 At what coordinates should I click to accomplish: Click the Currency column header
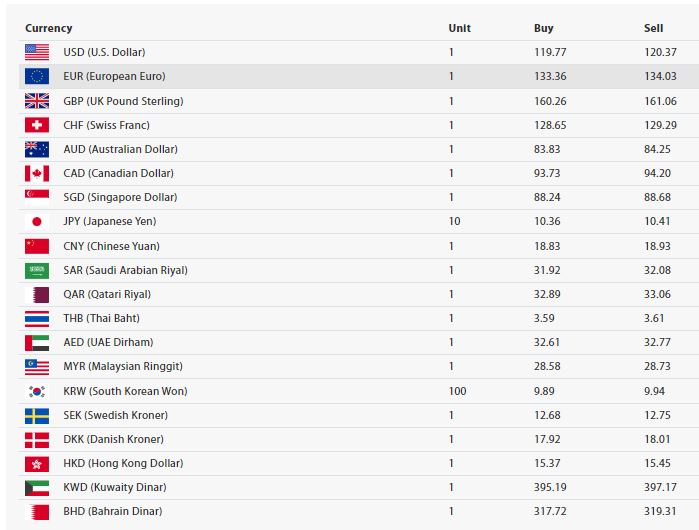[49, 28]
